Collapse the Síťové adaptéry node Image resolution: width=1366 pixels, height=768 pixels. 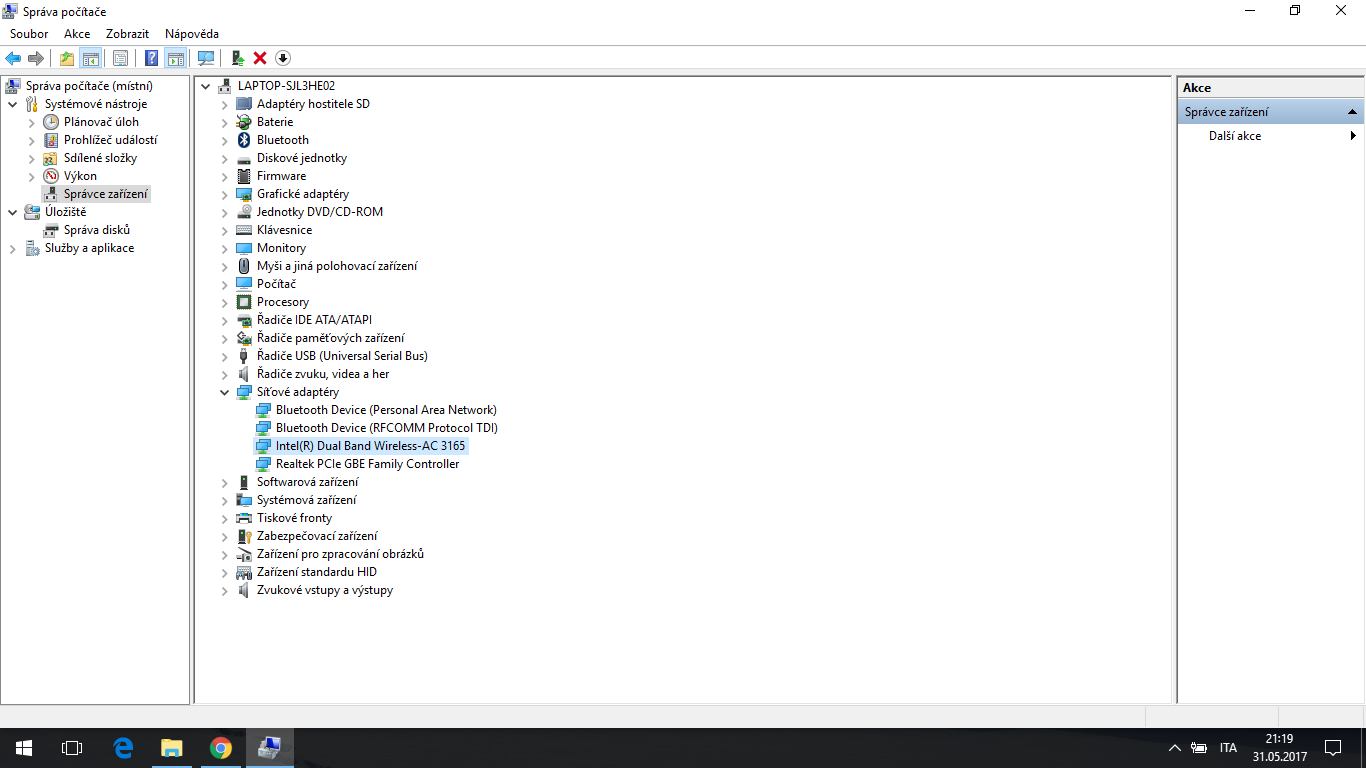coord(225,392)
